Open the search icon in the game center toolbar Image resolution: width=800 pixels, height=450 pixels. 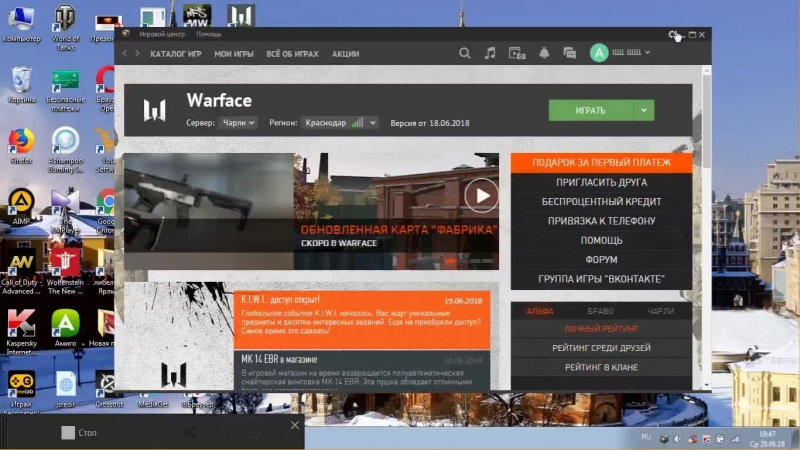[464, 53]
